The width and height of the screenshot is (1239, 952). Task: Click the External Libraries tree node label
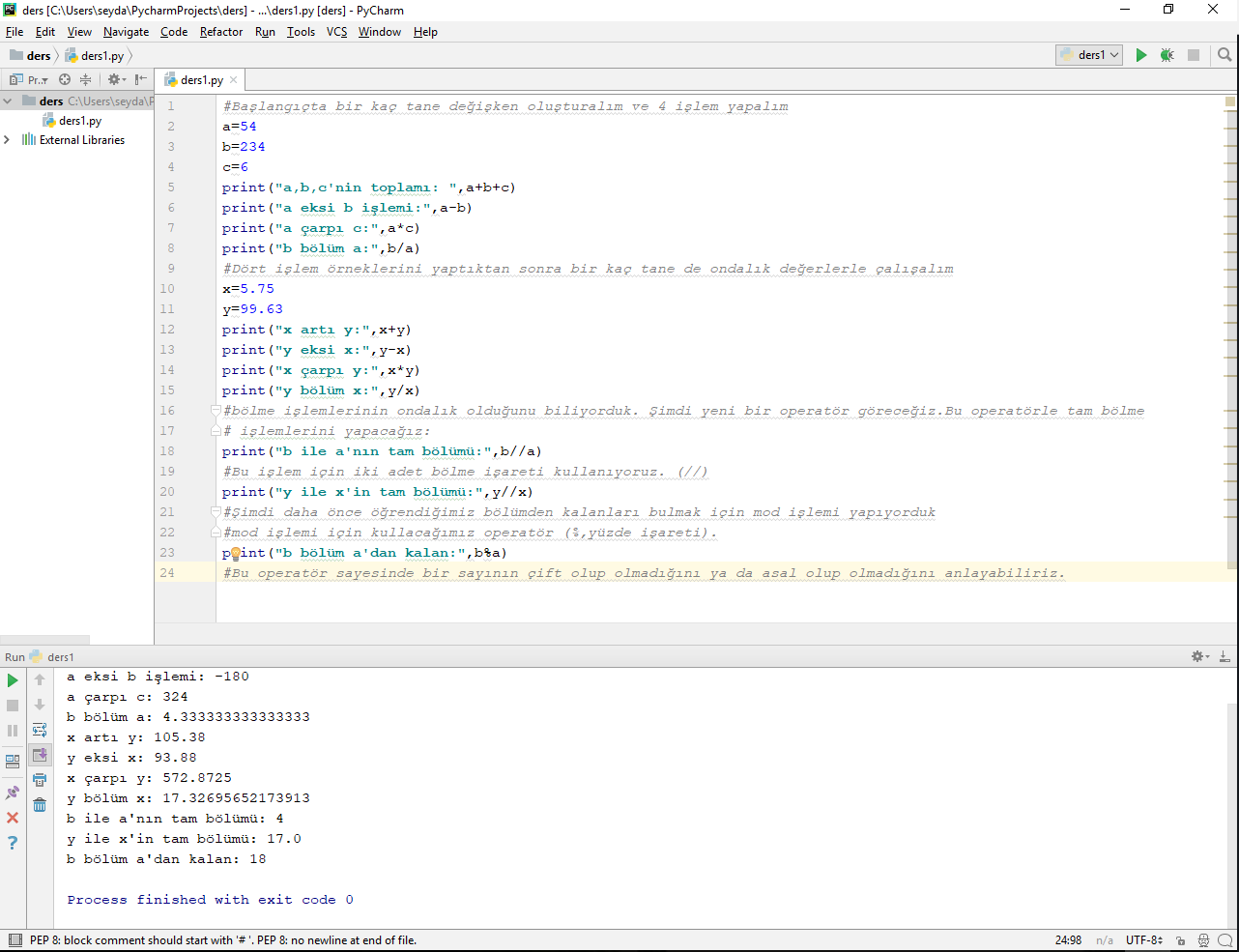pyautogui.click(x=82, y=140)
